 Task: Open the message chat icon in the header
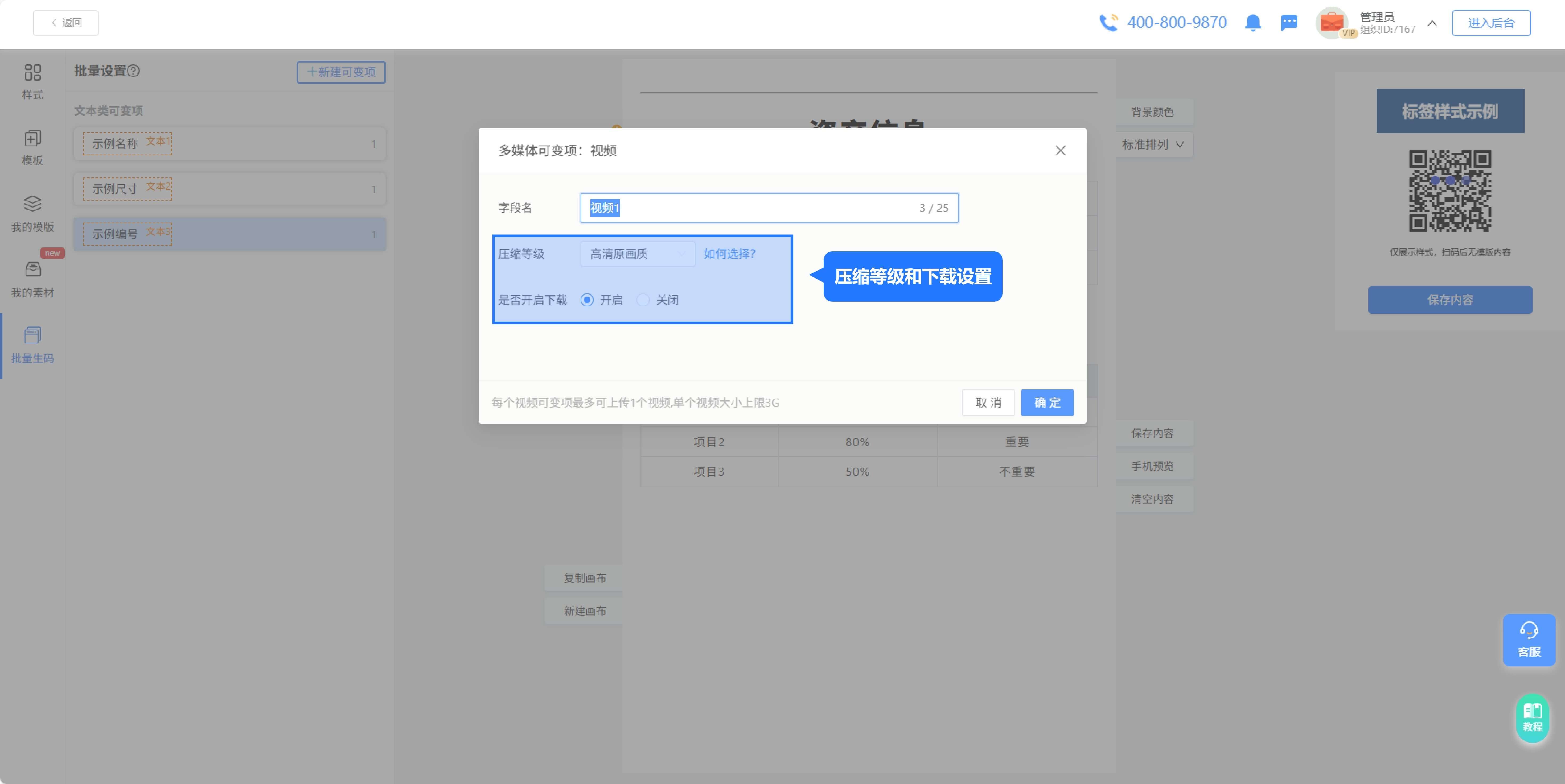coord(1289,23)
